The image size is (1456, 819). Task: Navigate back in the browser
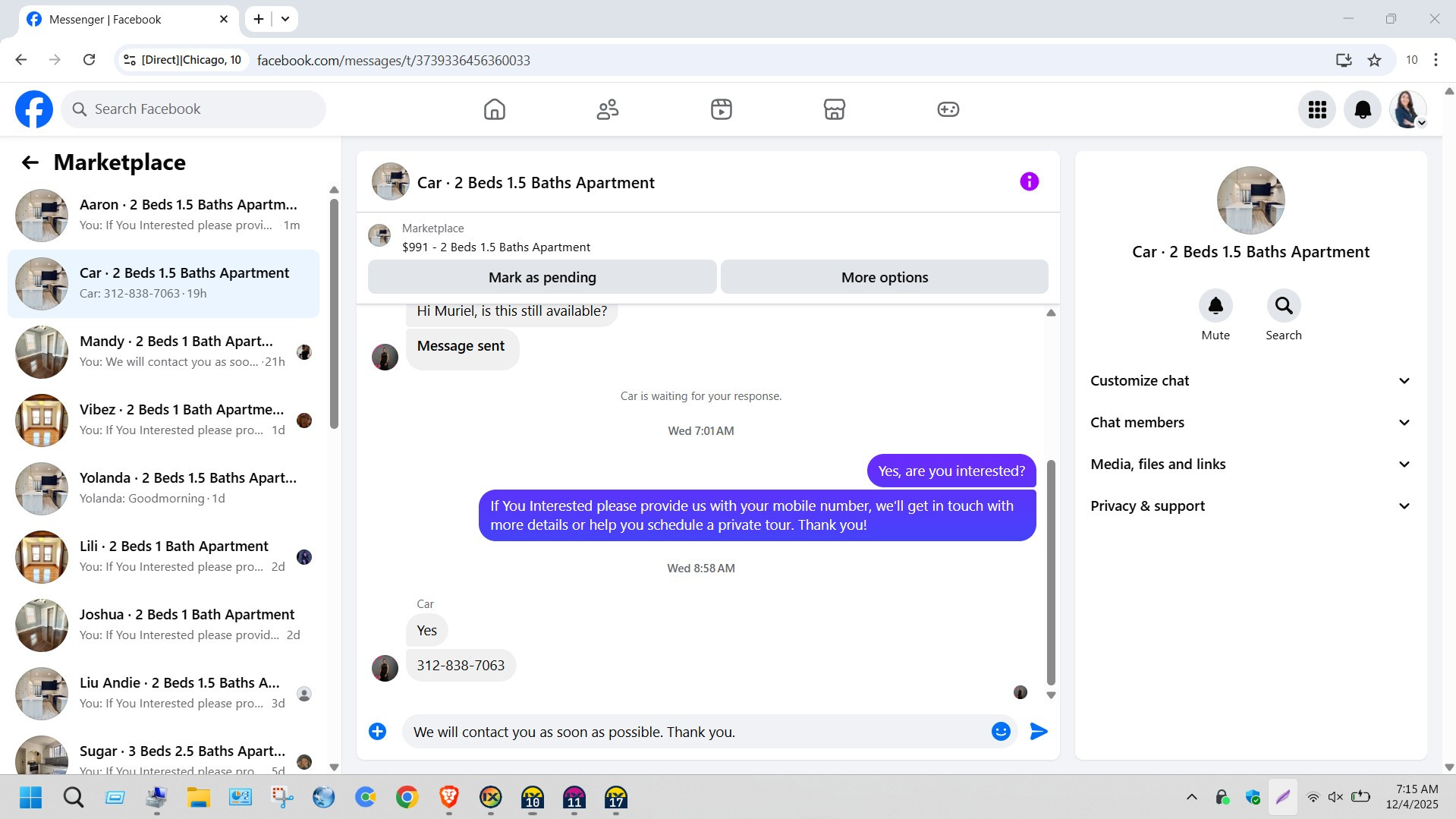(x=21, y=60)
